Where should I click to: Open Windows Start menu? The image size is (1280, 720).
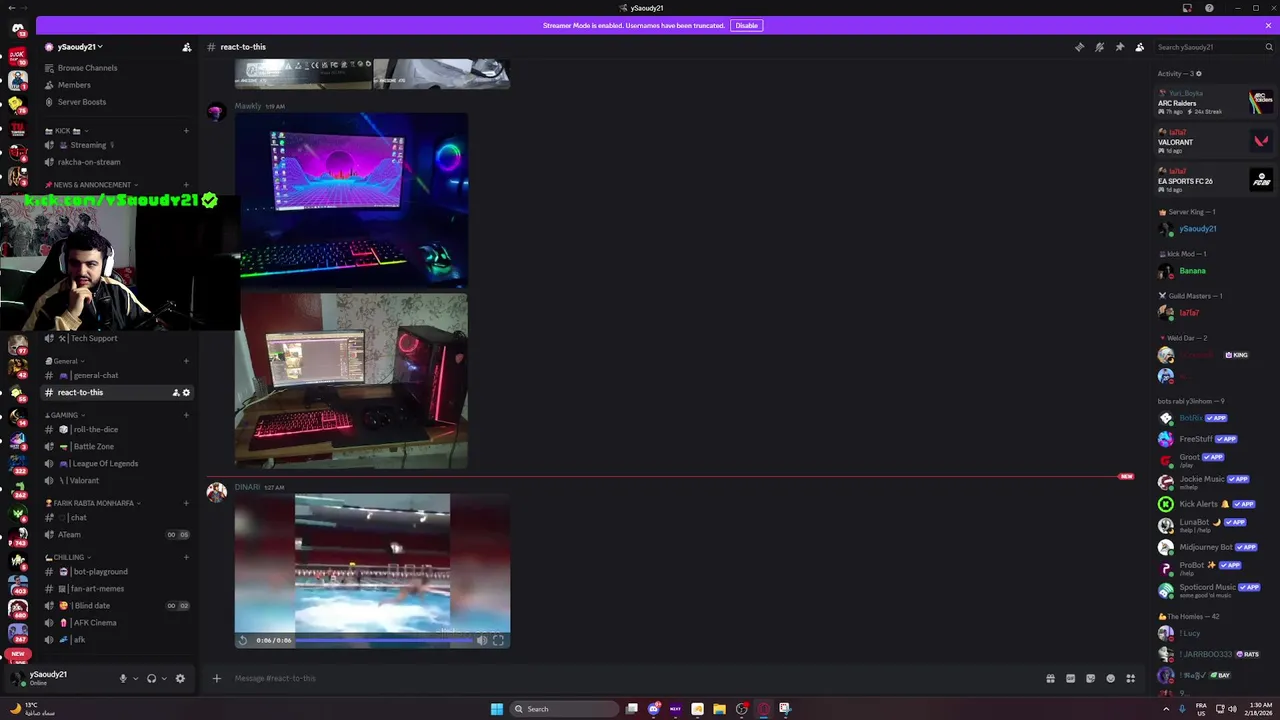pos(497,709)
